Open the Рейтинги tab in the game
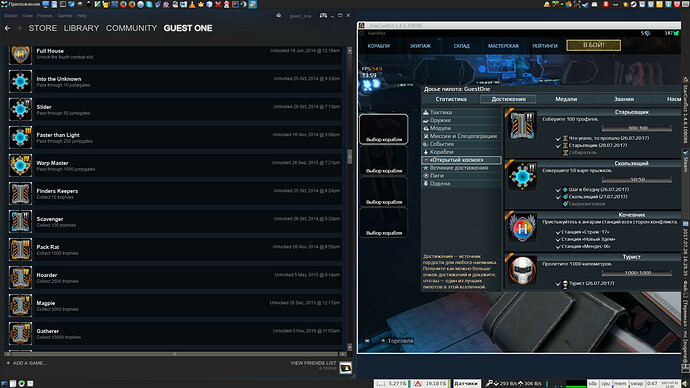This screenshot has height=388, width=690. coord(545,46)
